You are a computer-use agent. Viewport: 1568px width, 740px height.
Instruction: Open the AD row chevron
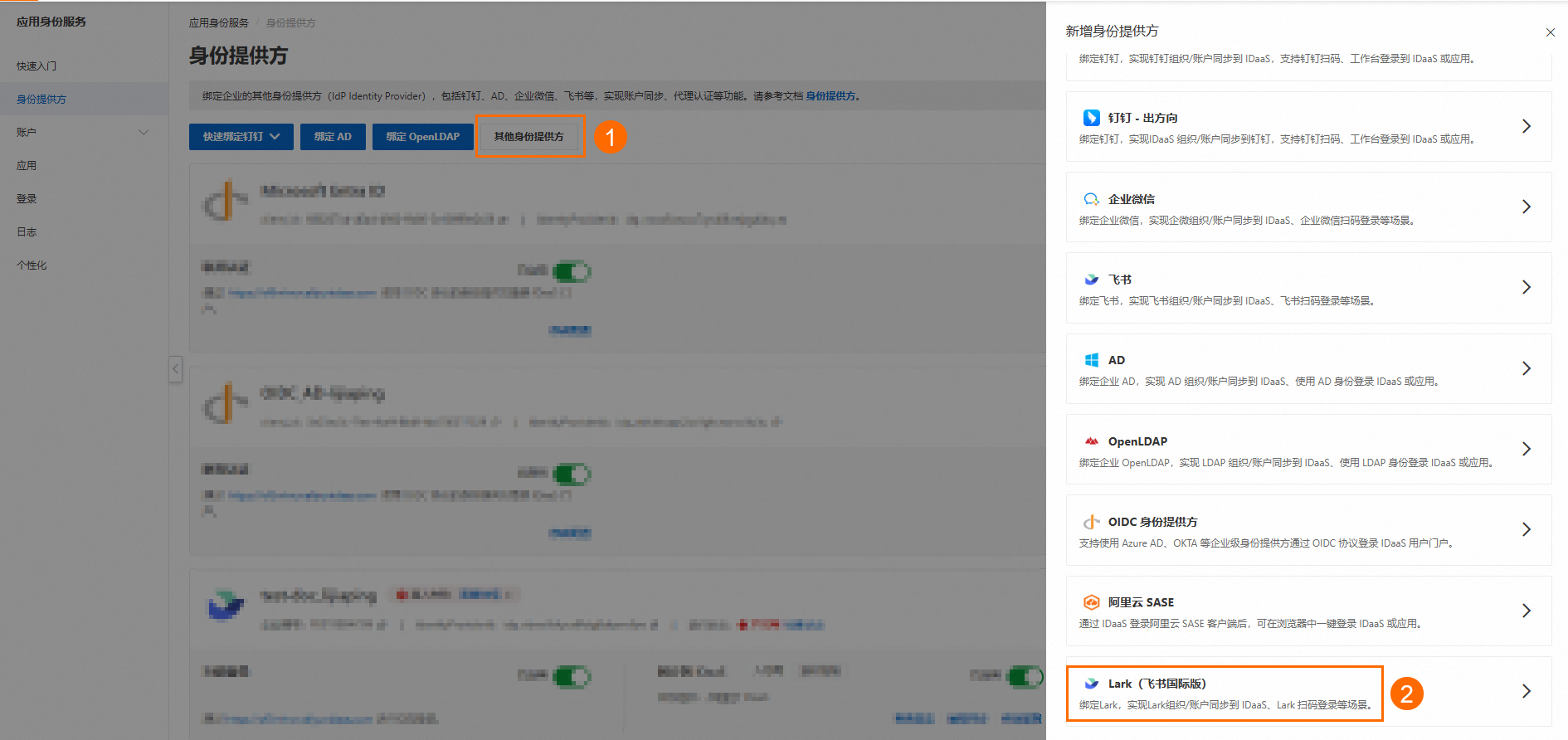pos(1526,368)
